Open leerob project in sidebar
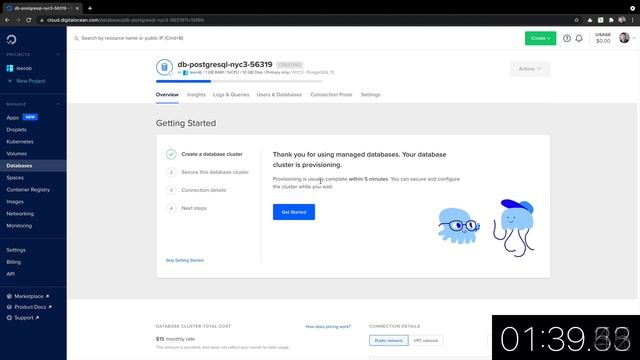 tap(24, 68)
